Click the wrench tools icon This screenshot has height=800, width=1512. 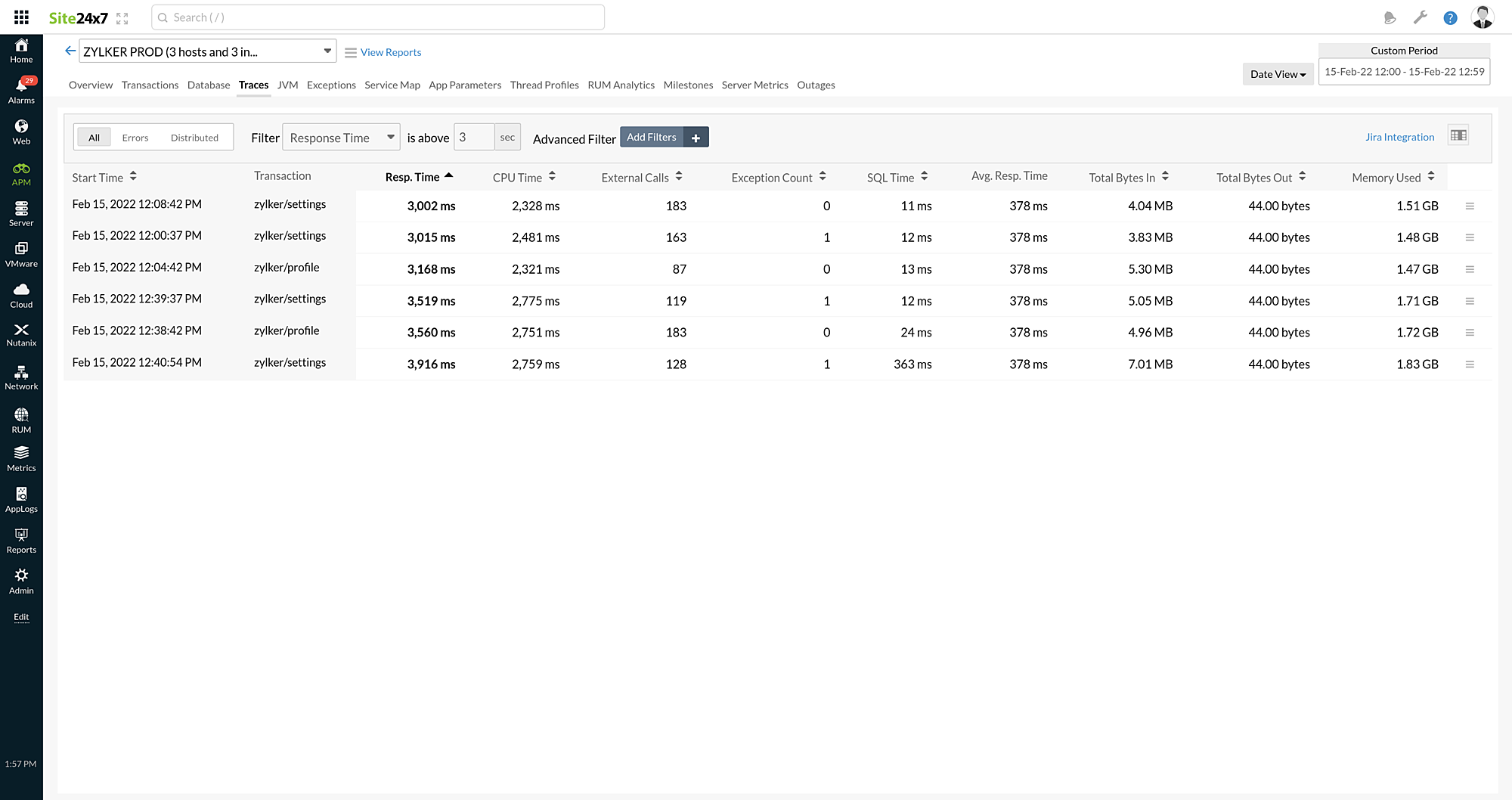click(1420, 17)
